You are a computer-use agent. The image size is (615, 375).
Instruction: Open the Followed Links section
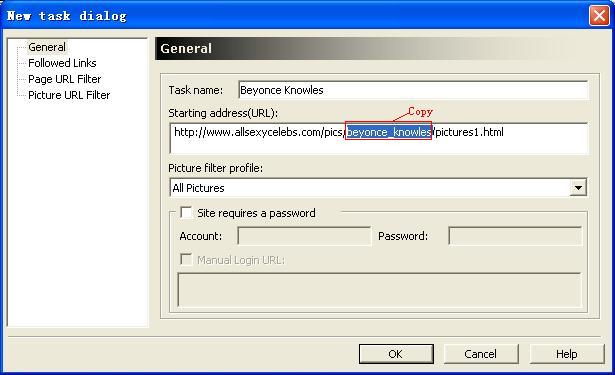[x=62, y=63]
